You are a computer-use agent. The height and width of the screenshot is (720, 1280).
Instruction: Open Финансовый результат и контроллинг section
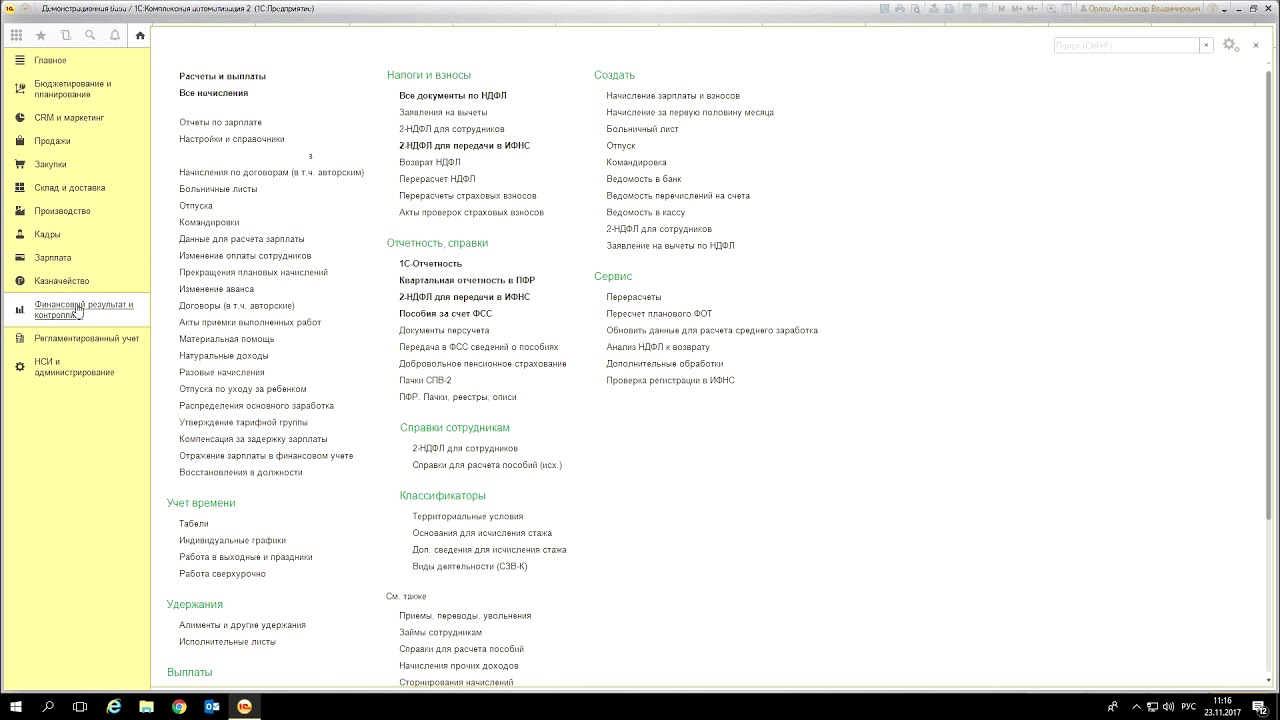tap(84, 309)
